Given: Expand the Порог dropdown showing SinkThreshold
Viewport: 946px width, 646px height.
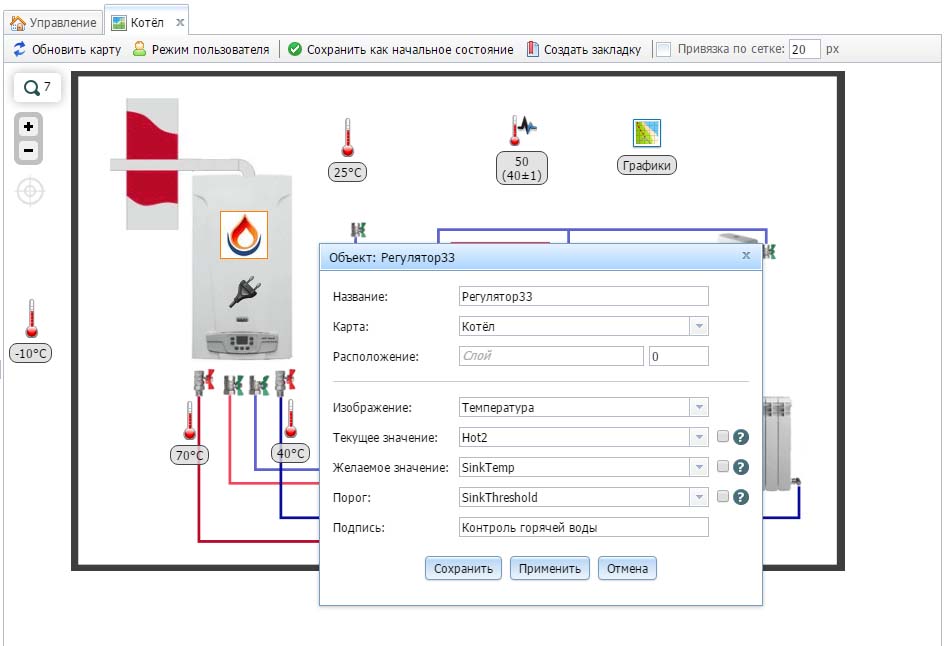Looking at the screenshot, I should (x=699, y=498).
